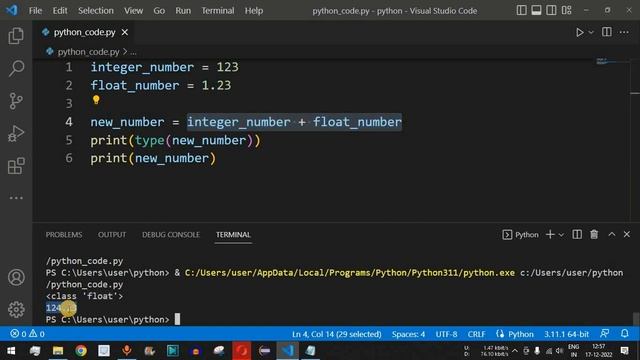Split the terminal
Viewport: 640px width, 360px height.
point(577,234)
